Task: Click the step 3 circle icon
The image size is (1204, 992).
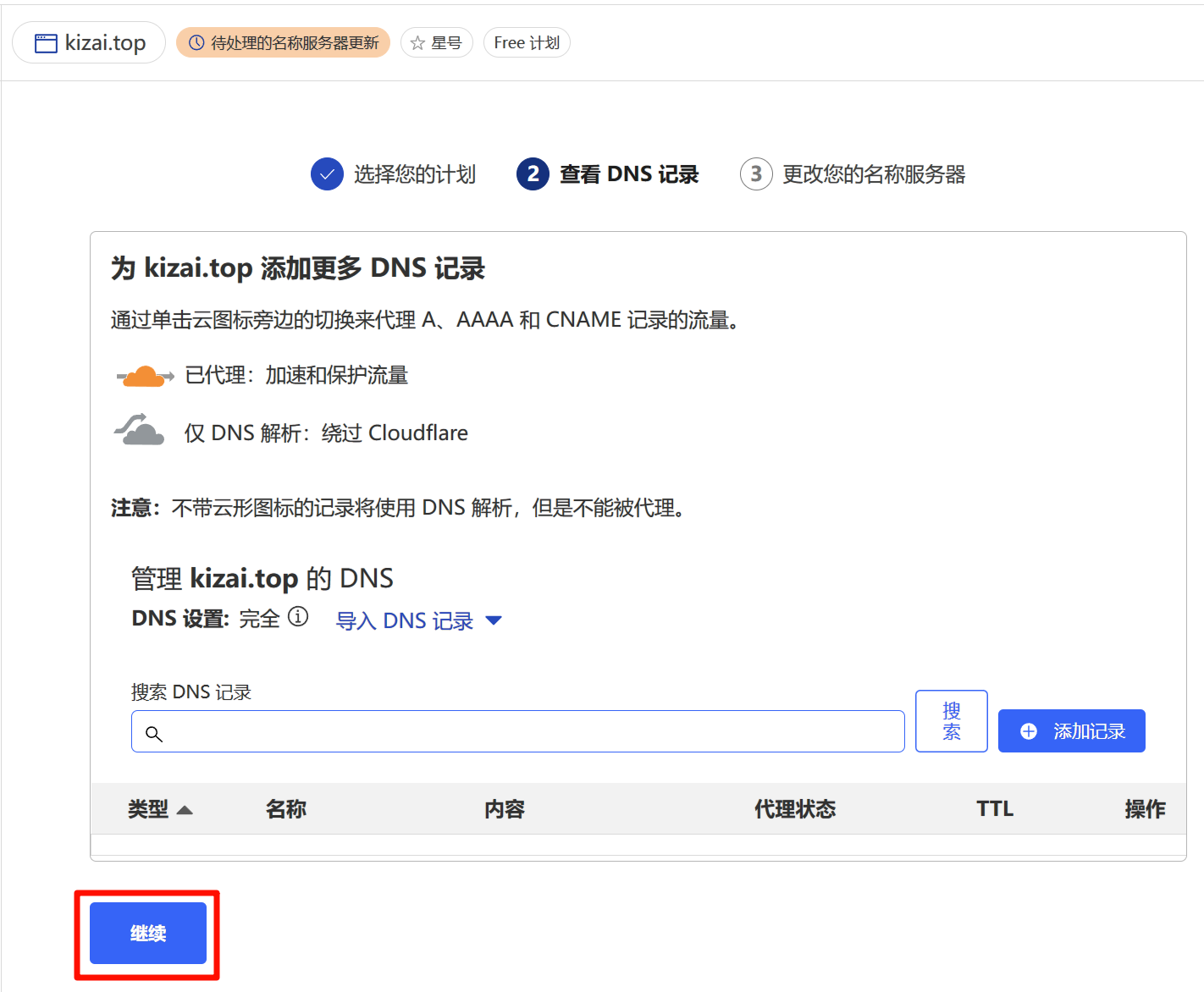Action: 756,174
